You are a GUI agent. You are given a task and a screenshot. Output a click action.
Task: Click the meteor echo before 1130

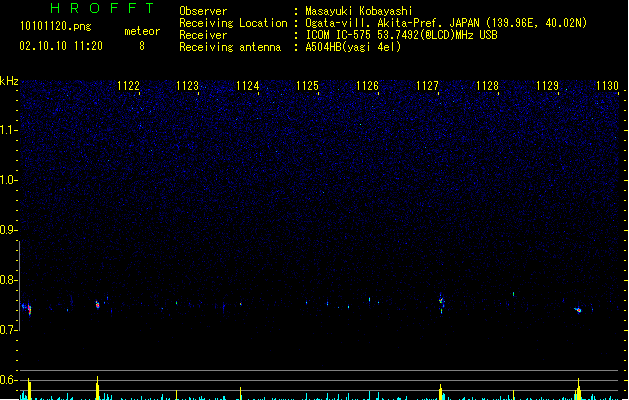[578, 310]
